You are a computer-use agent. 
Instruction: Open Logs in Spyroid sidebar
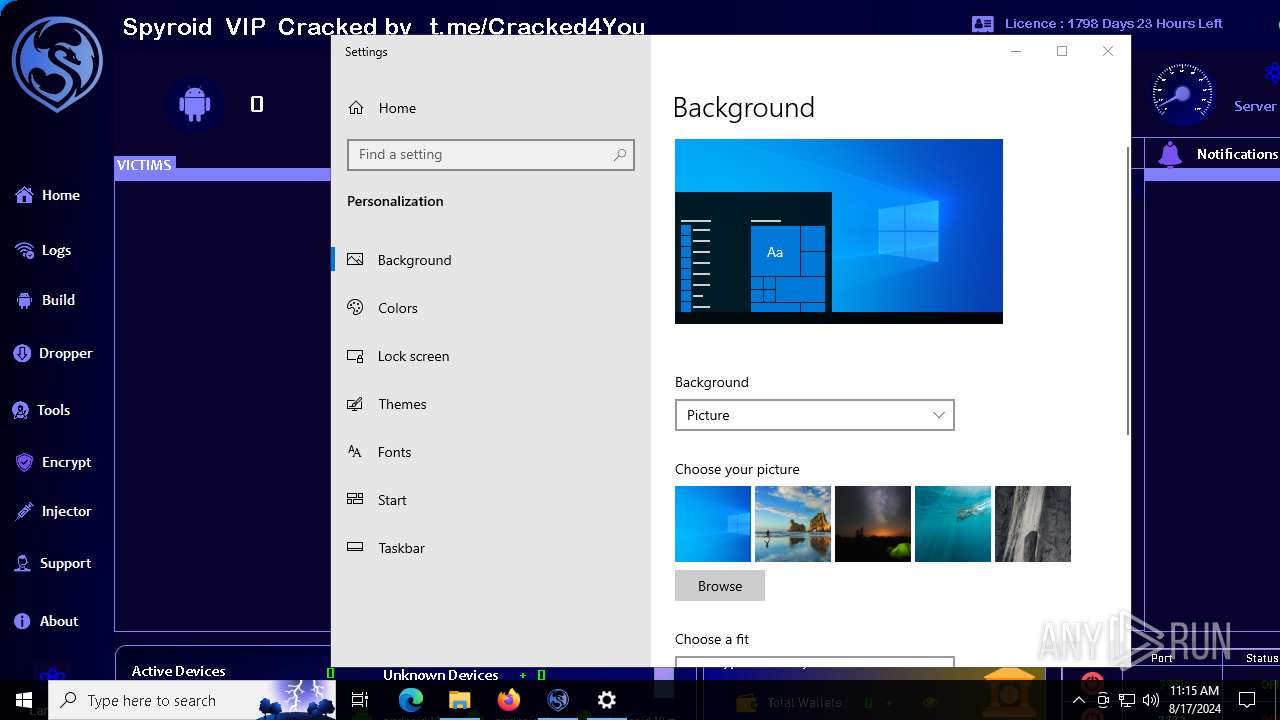click(43, 250)
